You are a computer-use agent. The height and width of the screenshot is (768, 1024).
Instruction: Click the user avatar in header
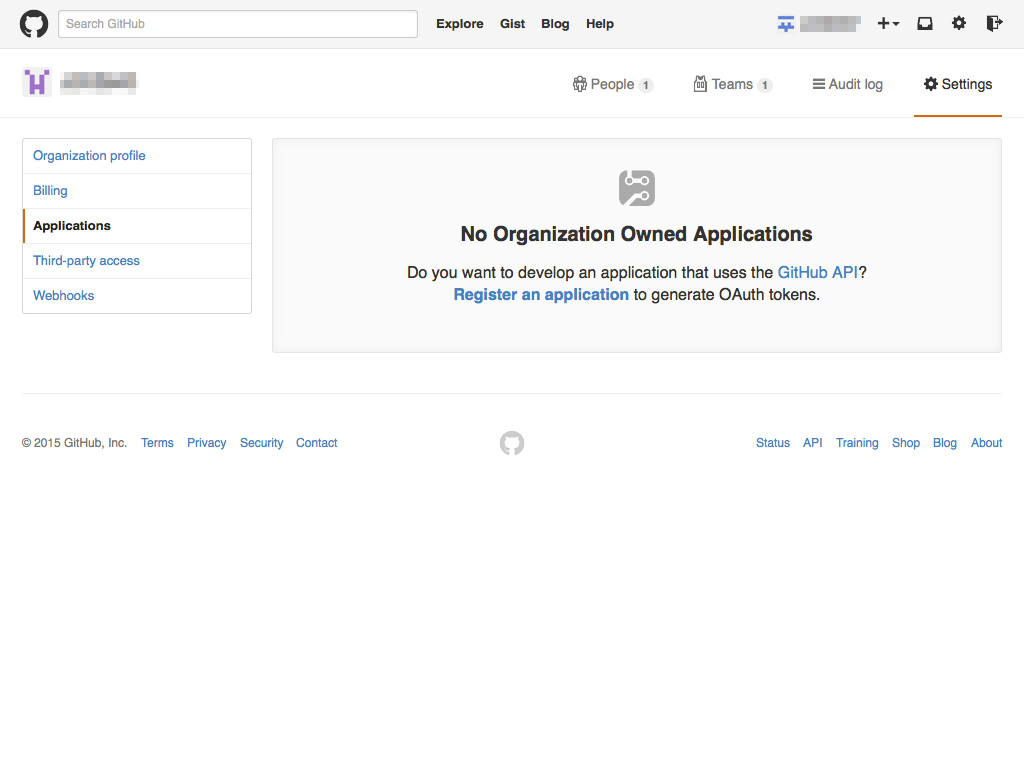[786, 24]
